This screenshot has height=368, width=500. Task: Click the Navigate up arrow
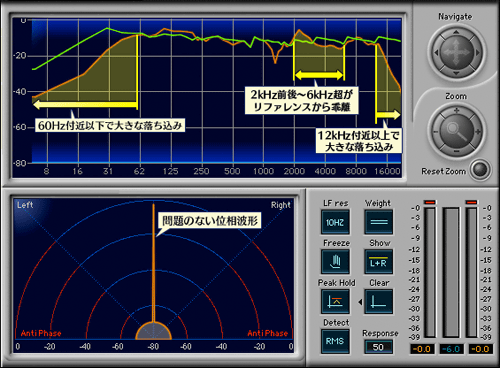(456, 32)
